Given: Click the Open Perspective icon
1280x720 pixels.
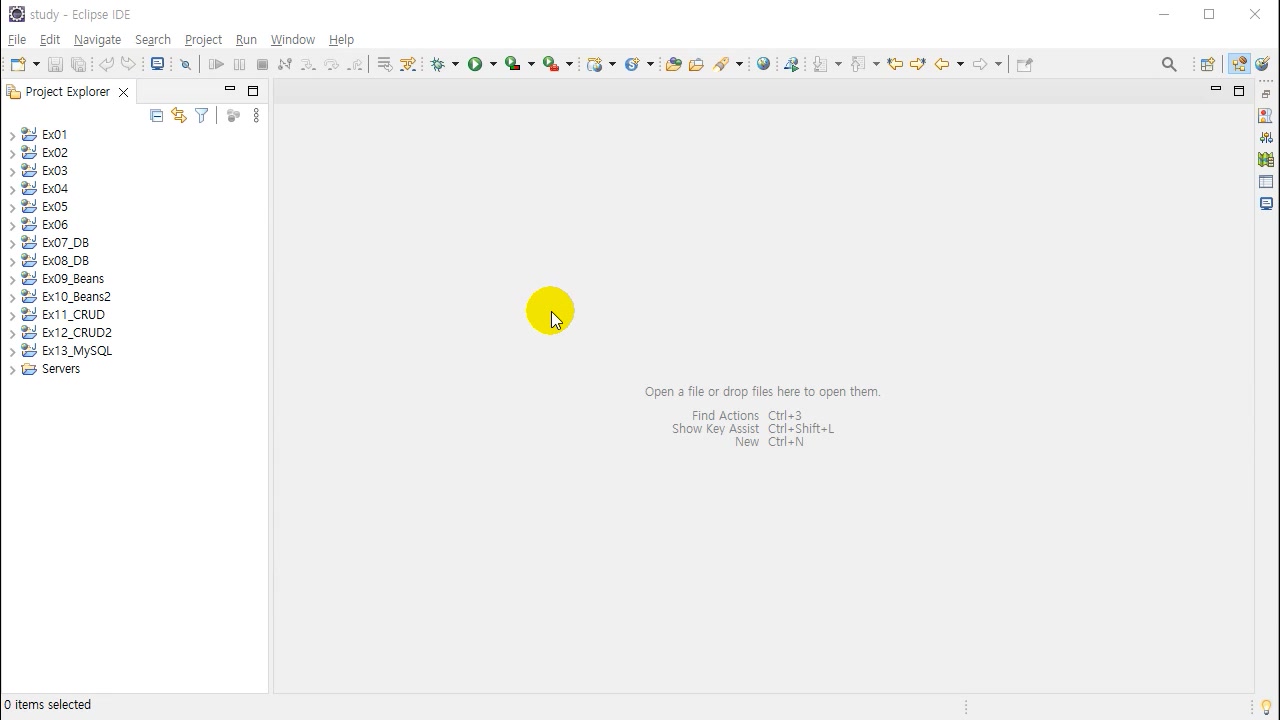Looking at the screenshot, I should (x=1207, y=64).
